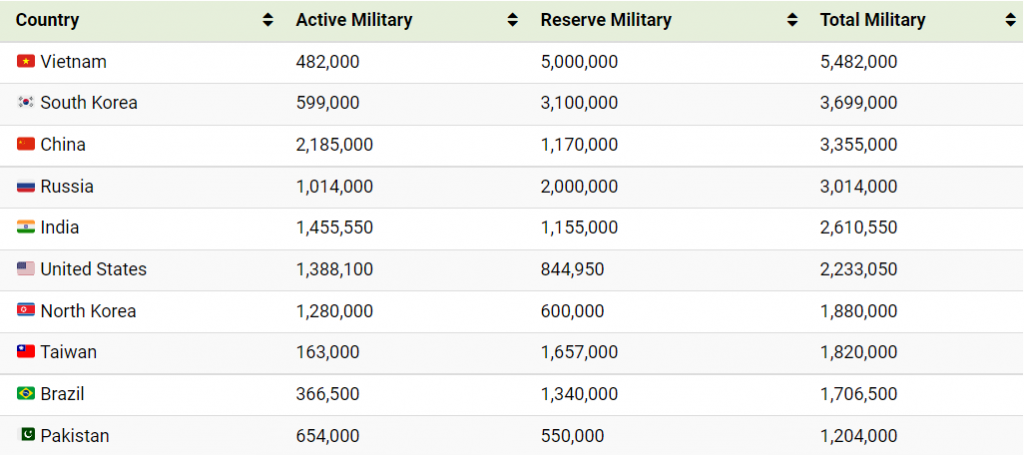Click the India flag icon
Image resolution: width=1024 pixels, height=455 pixels.
(x=26, y=228)
